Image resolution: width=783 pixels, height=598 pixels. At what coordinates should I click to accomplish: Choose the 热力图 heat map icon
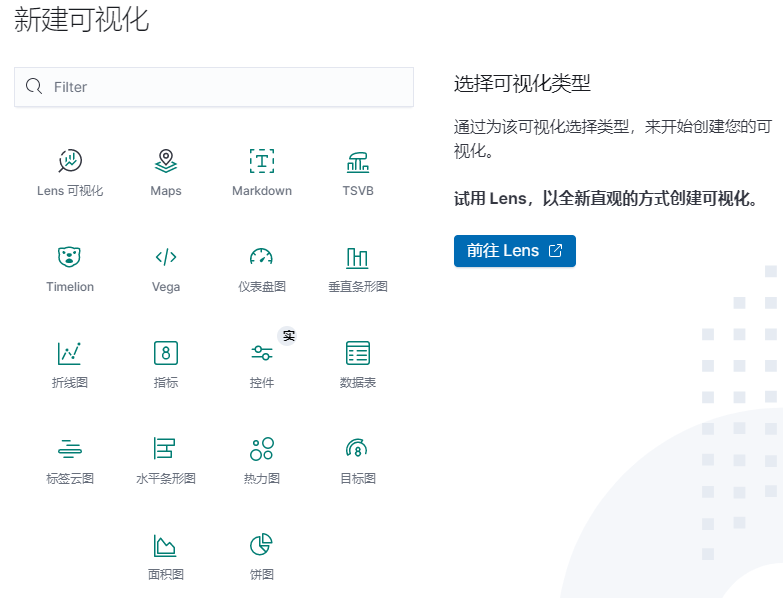click(x=262, y=449)
